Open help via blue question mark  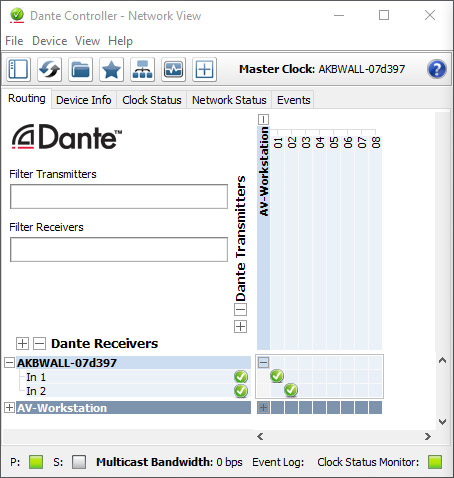click(436, 69)
